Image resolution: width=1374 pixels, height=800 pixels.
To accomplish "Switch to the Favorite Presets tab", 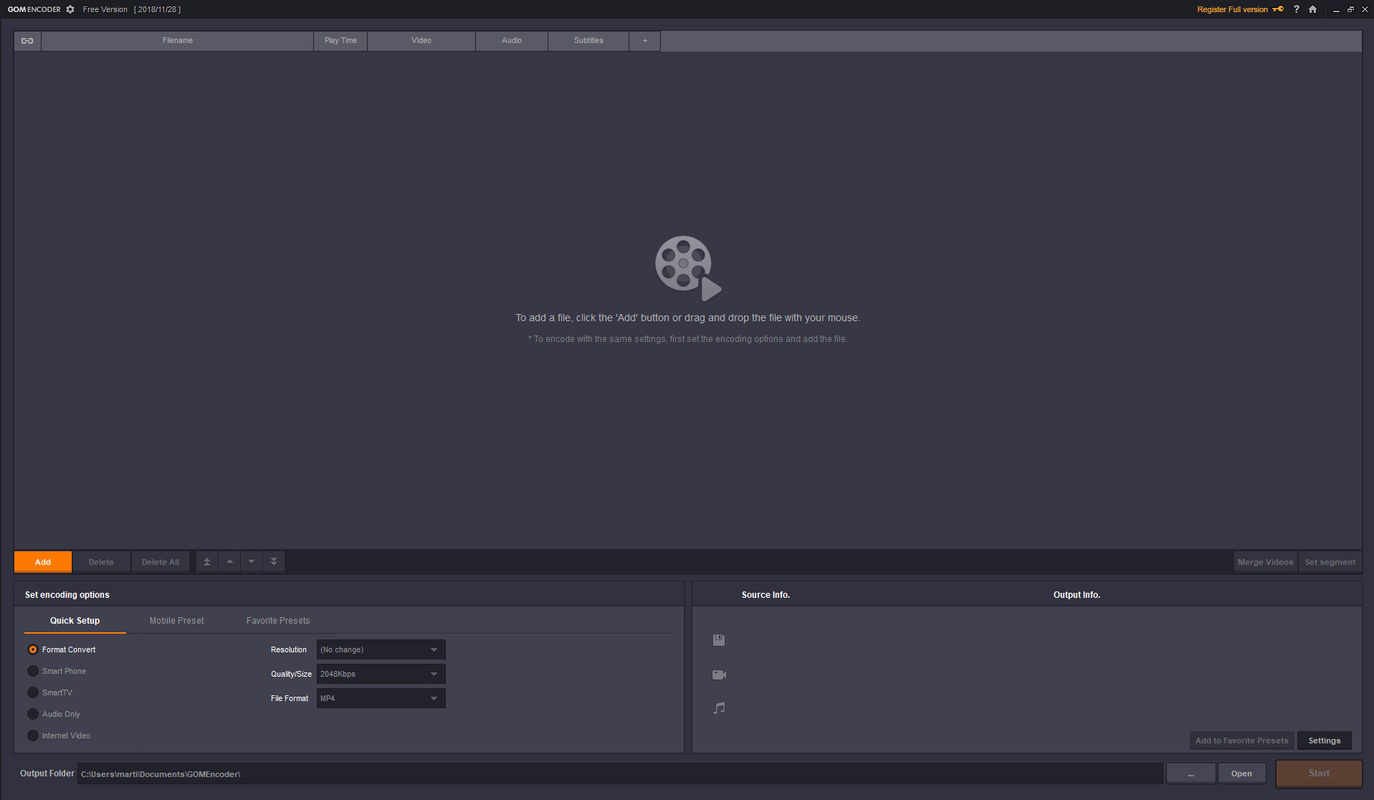I will (x=278, y=620).
